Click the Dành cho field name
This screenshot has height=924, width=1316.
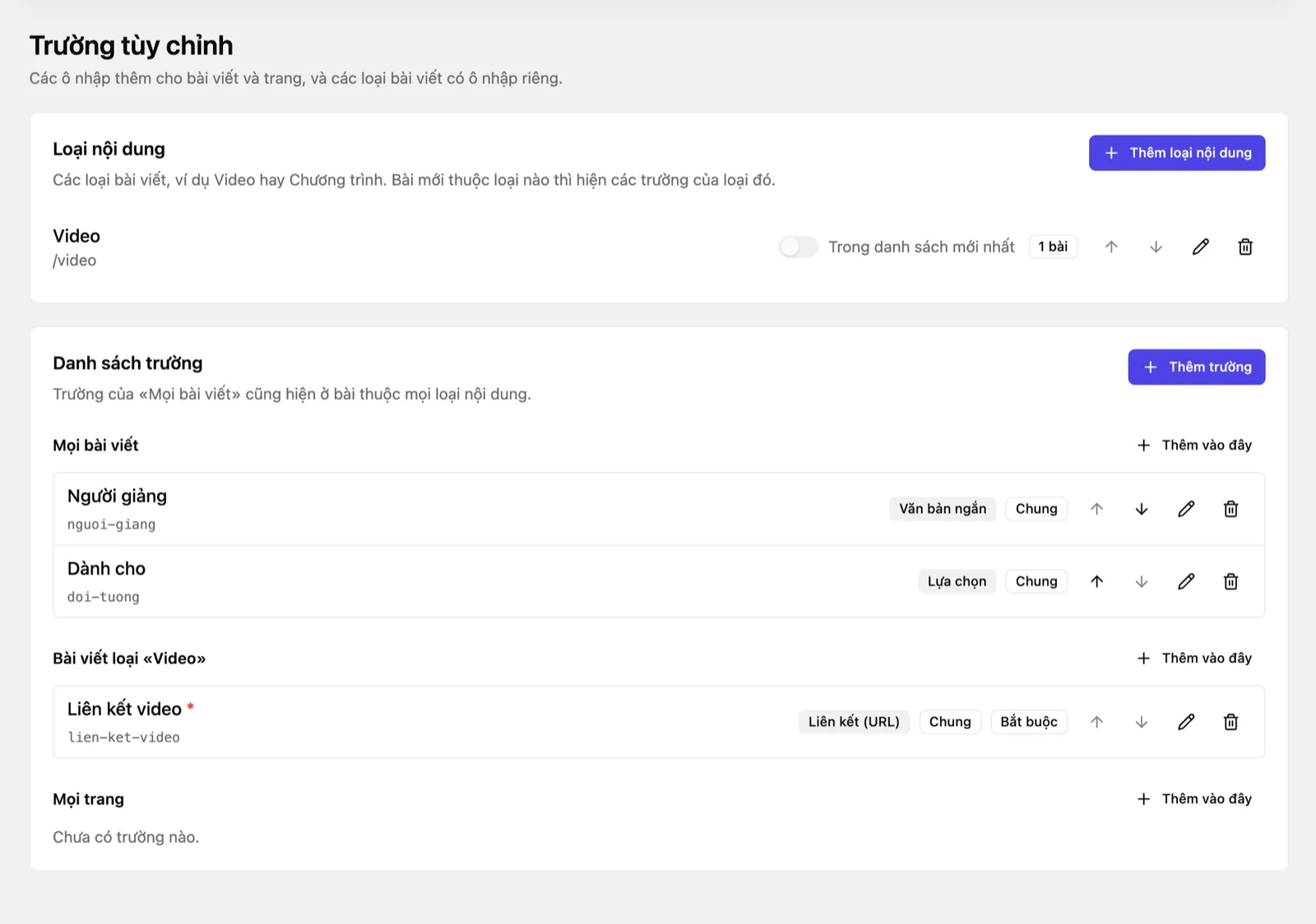(x=106, y=569)
